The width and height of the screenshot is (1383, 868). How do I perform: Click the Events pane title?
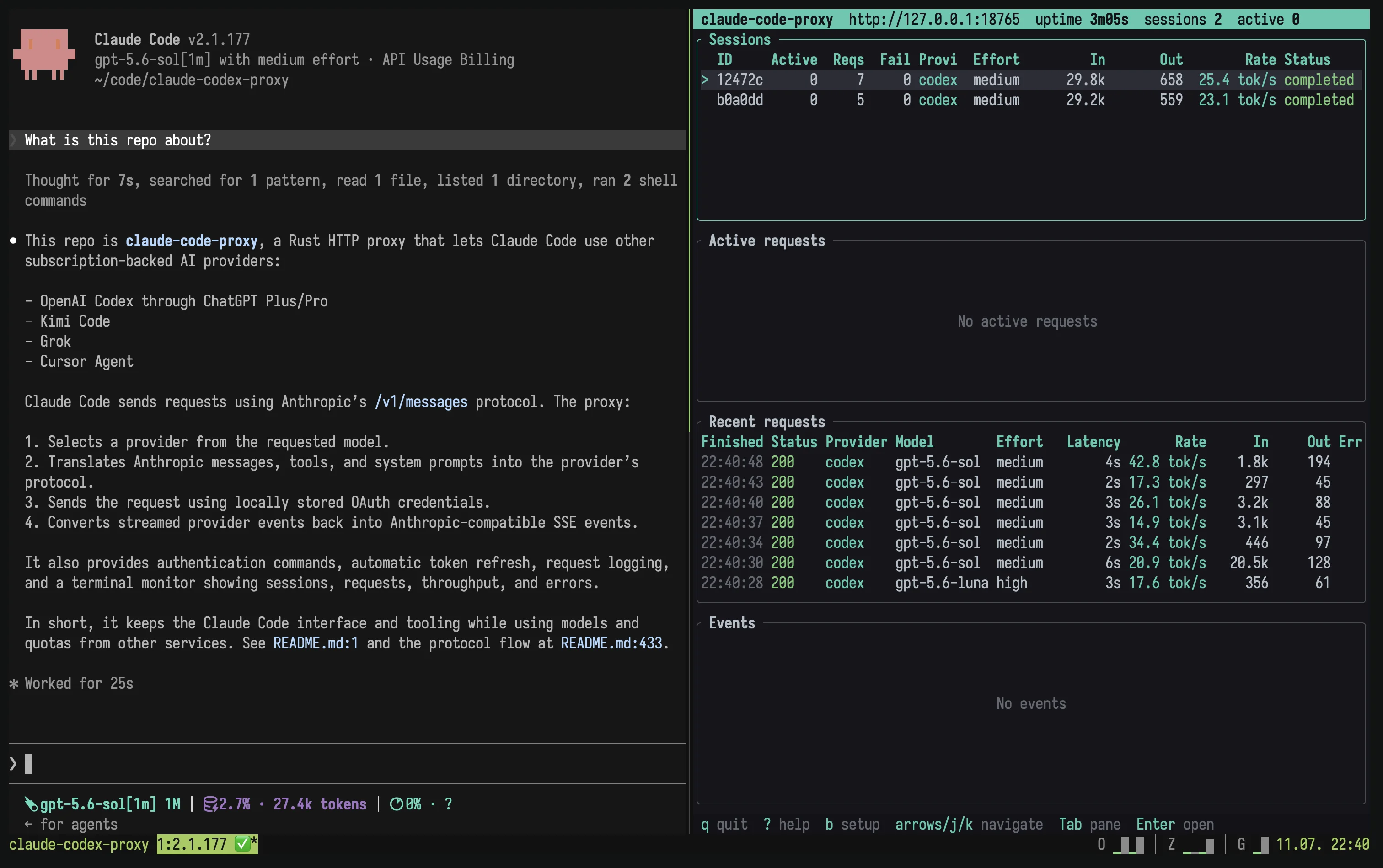(x=732, y=623)
